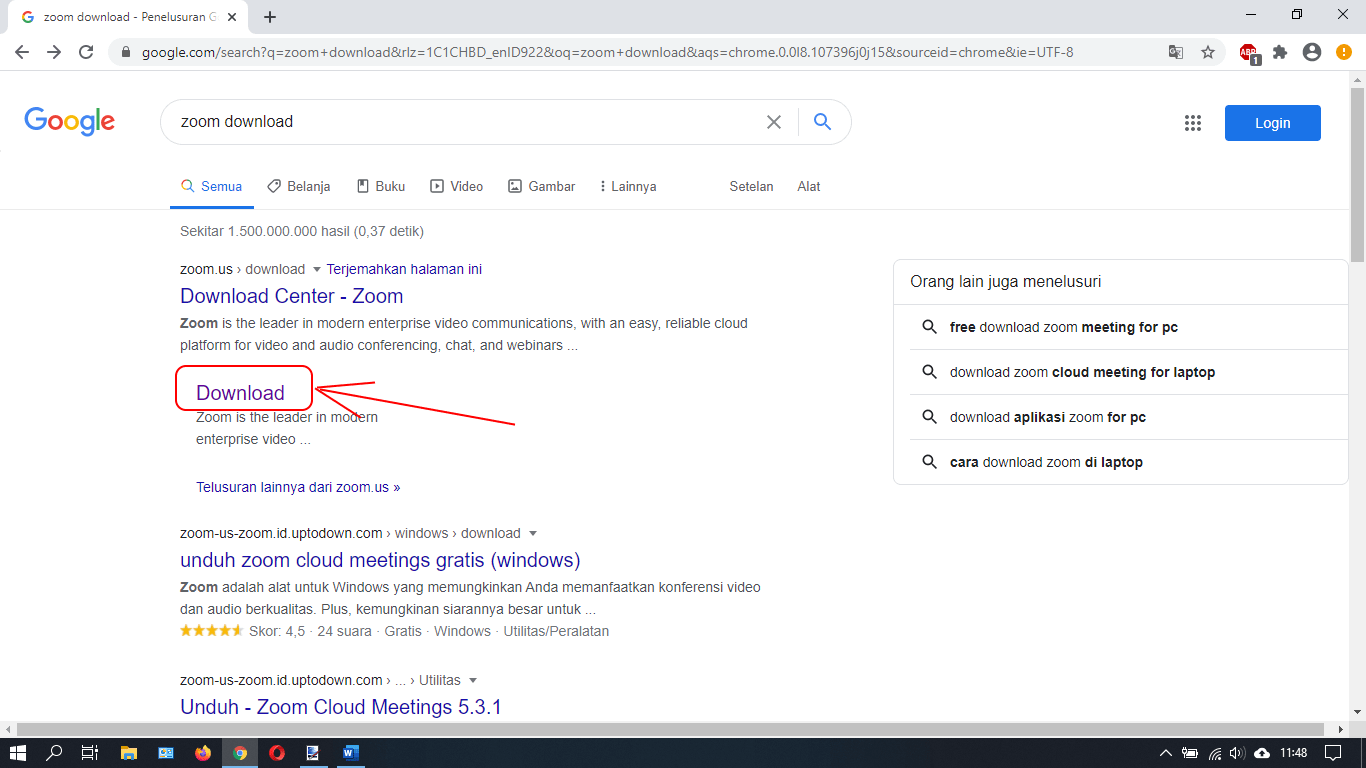
Task: Open the Adblock Plus extension icon
Action: click(1249, 53)
